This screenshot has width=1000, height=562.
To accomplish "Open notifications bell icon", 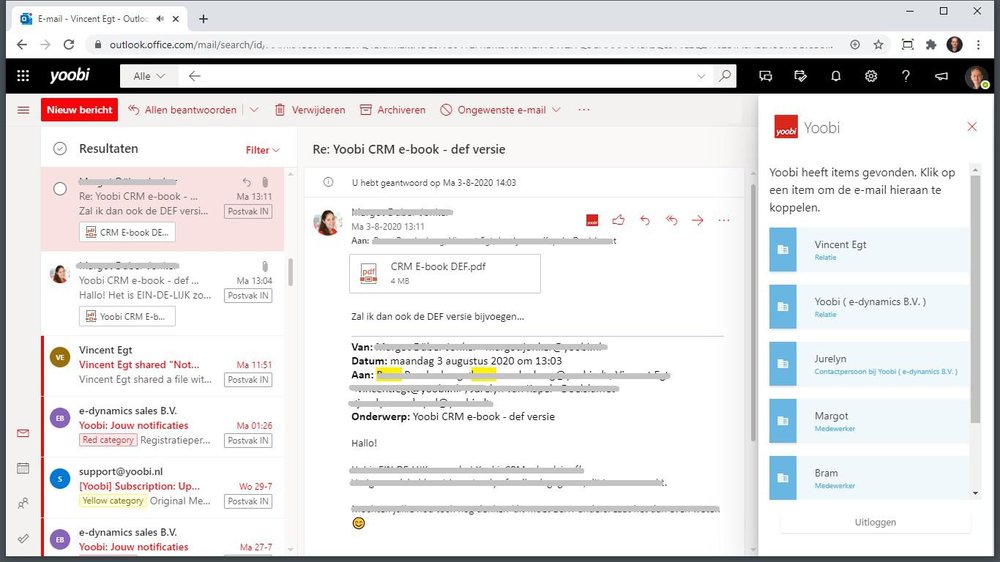I will [835, 76].
